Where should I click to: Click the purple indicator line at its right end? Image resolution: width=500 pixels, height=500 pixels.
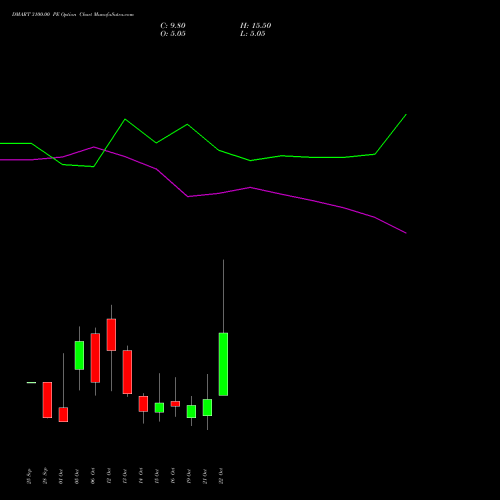[x=406, y=233]
